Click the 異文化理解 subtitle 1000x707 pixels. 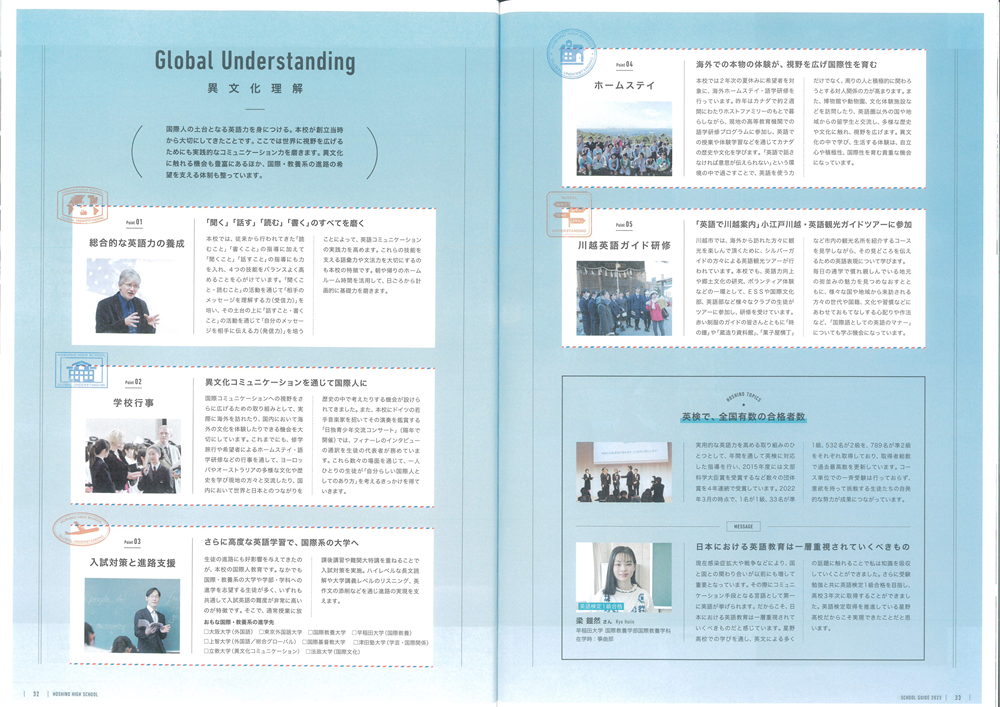[x=255, y=89]
